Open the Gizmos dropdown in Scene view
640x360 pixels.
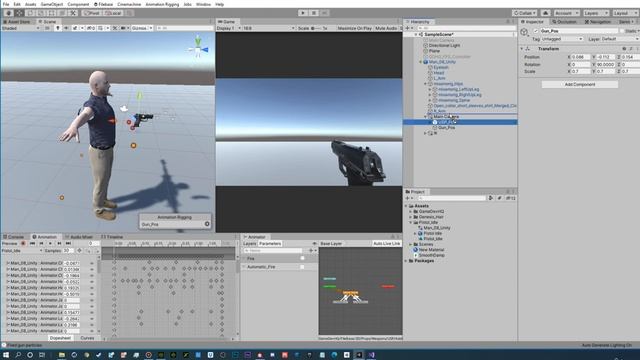pyautogui.click(x=142, y=28)
